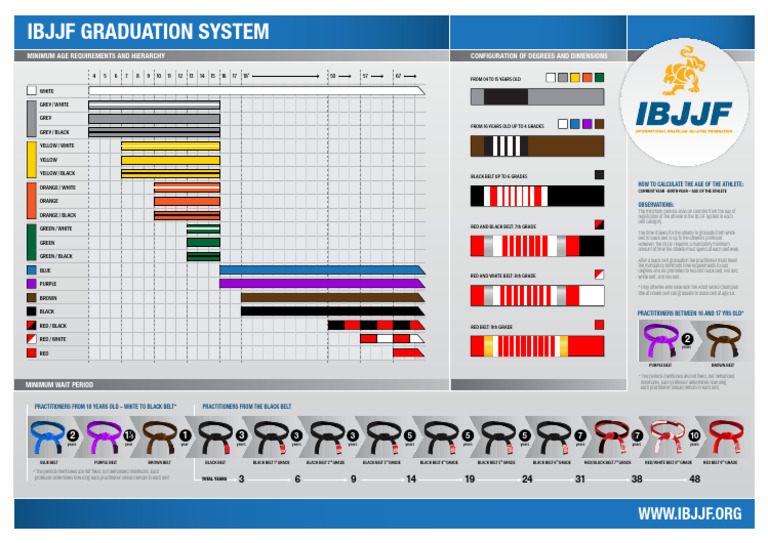This screenshot has width=768, height=543.
Task: Click the Red and White Belt 8th Grade caption
Action: [x=503, y=276]
